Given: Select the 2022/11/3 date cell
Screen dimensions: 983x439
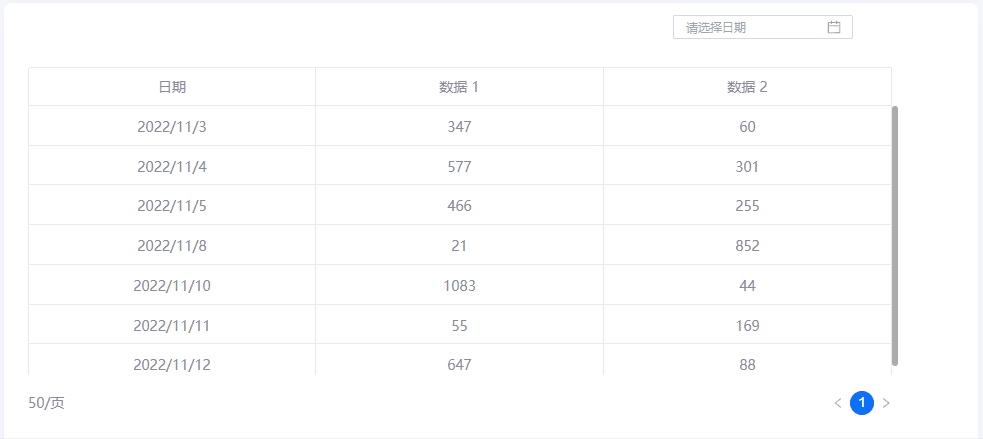Looking at the screenshot, I should (172, 127).
